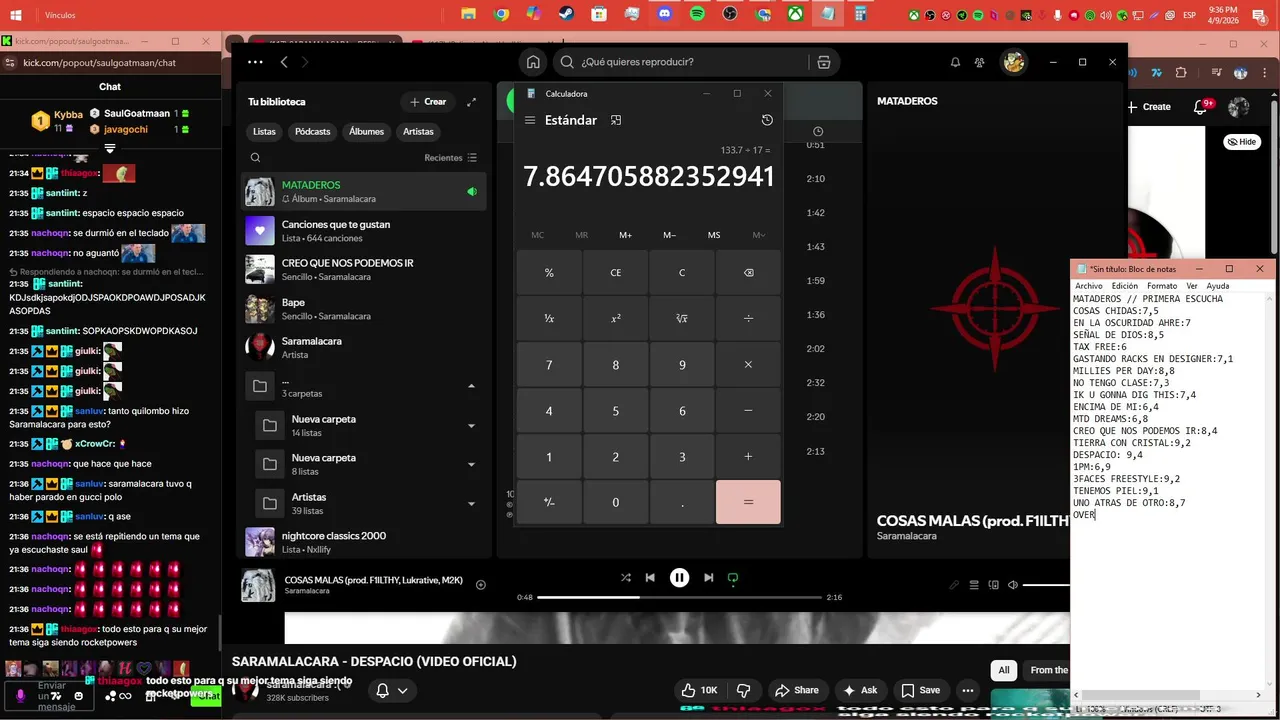The image size is (1280, 720).
Task: Click the Spotify search box
Action: (680, 62)
